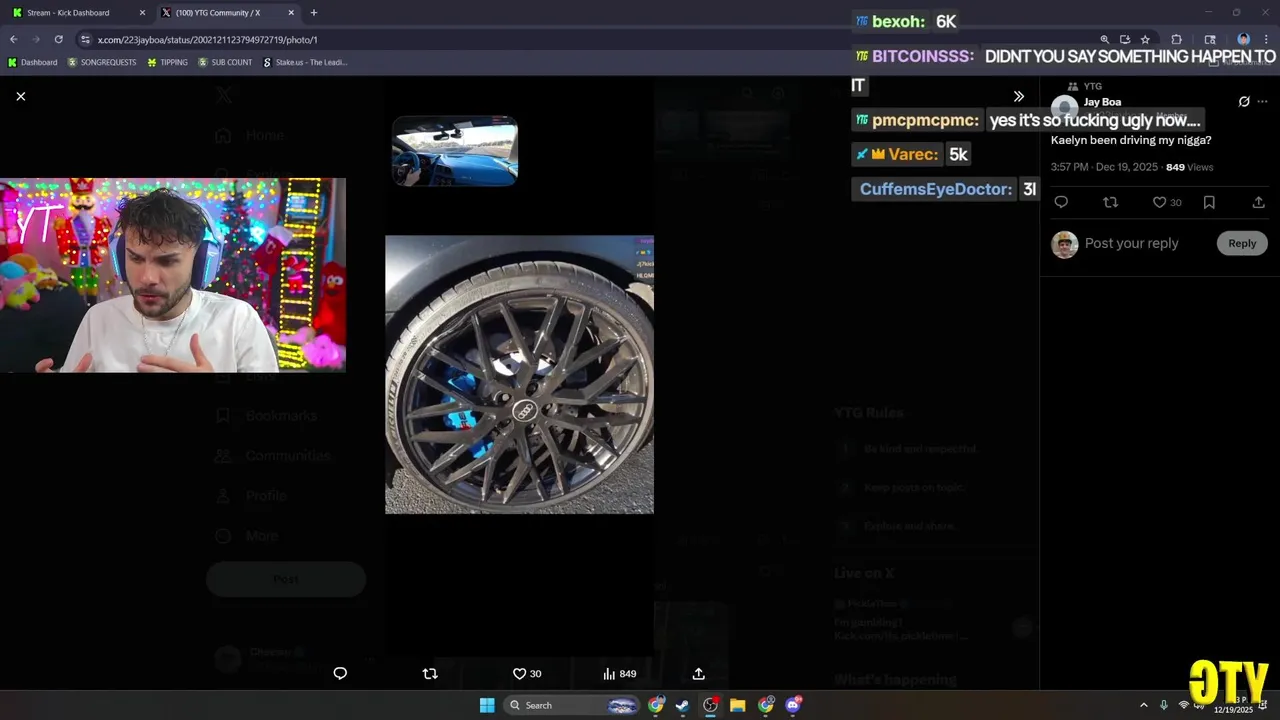The height and width of the screenshot is (720, 1280).
Task: Expand the hidden system tray icons chevron
Action: point(1144,705)
